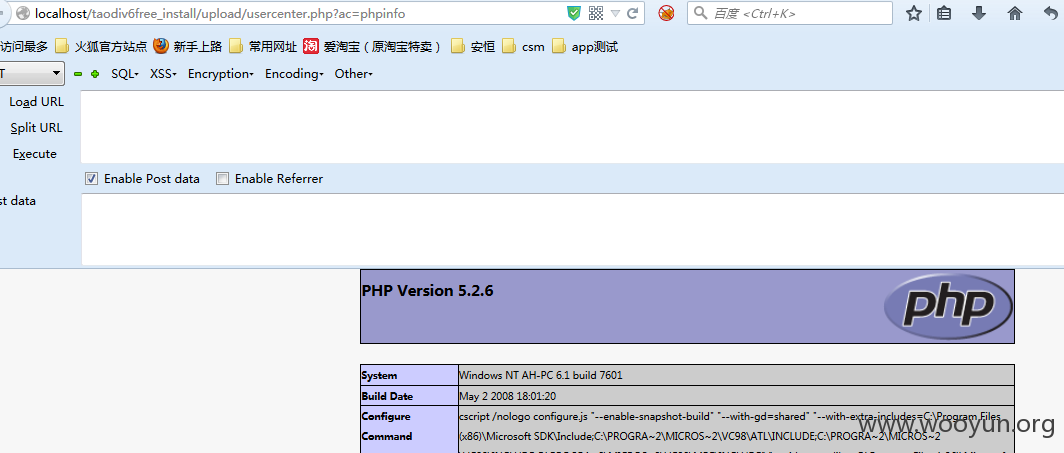Open the Encoding dropdown menu
Image resolution: width=1064 pixels, height=453 pixels.
click(294, 74)
